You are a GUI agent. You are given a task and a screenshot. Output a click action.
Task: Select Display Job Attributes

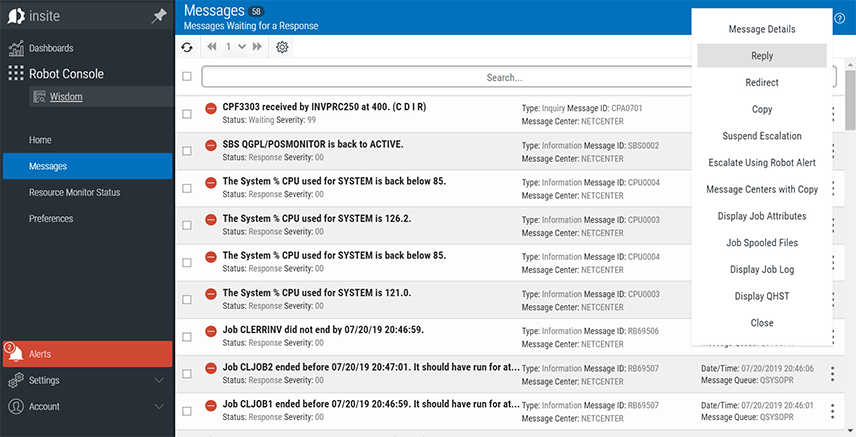tap(762, 216)
